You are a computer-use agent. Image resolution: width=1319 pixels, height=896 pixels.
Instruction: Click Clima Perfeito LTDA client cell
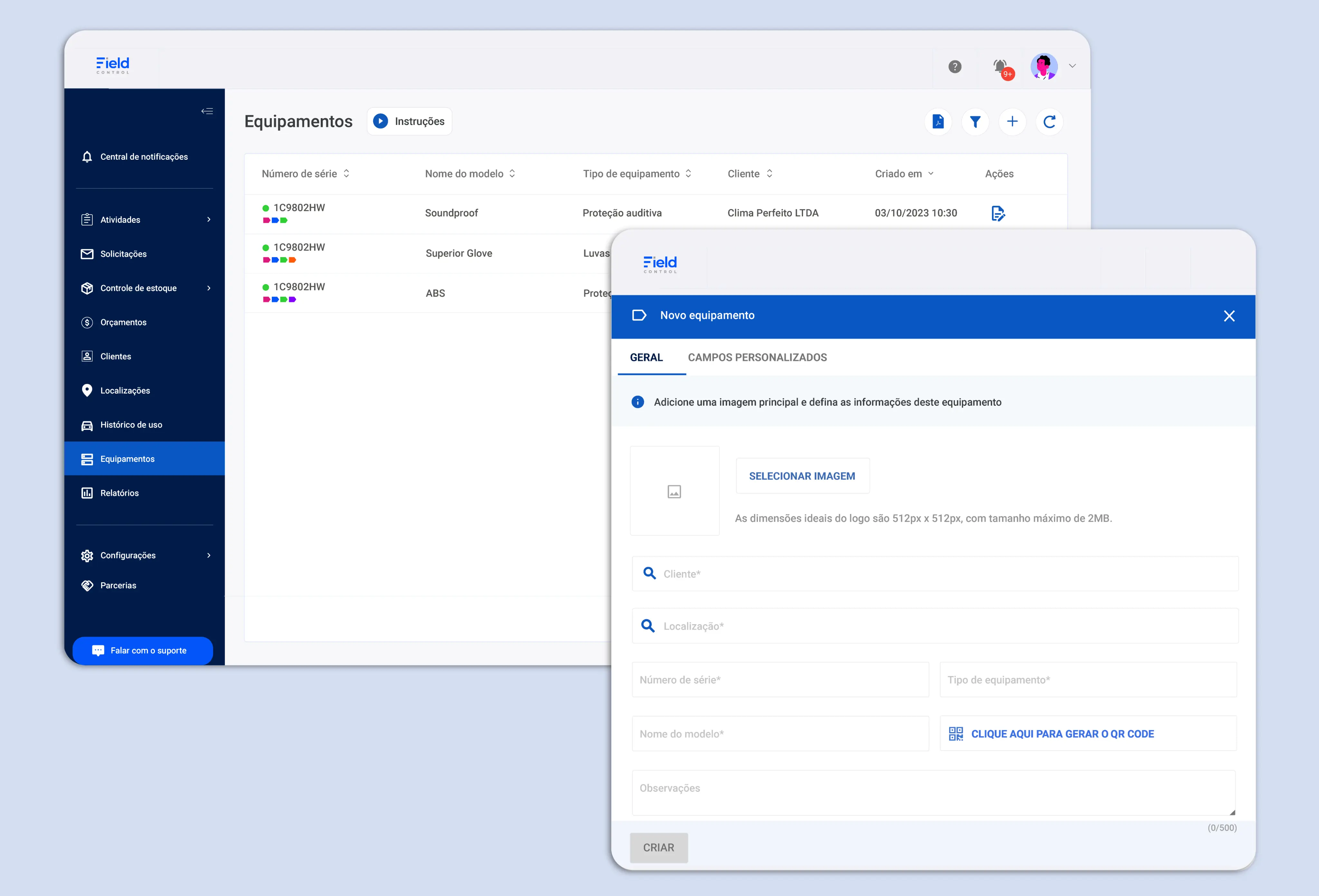(x=773, y=214)
